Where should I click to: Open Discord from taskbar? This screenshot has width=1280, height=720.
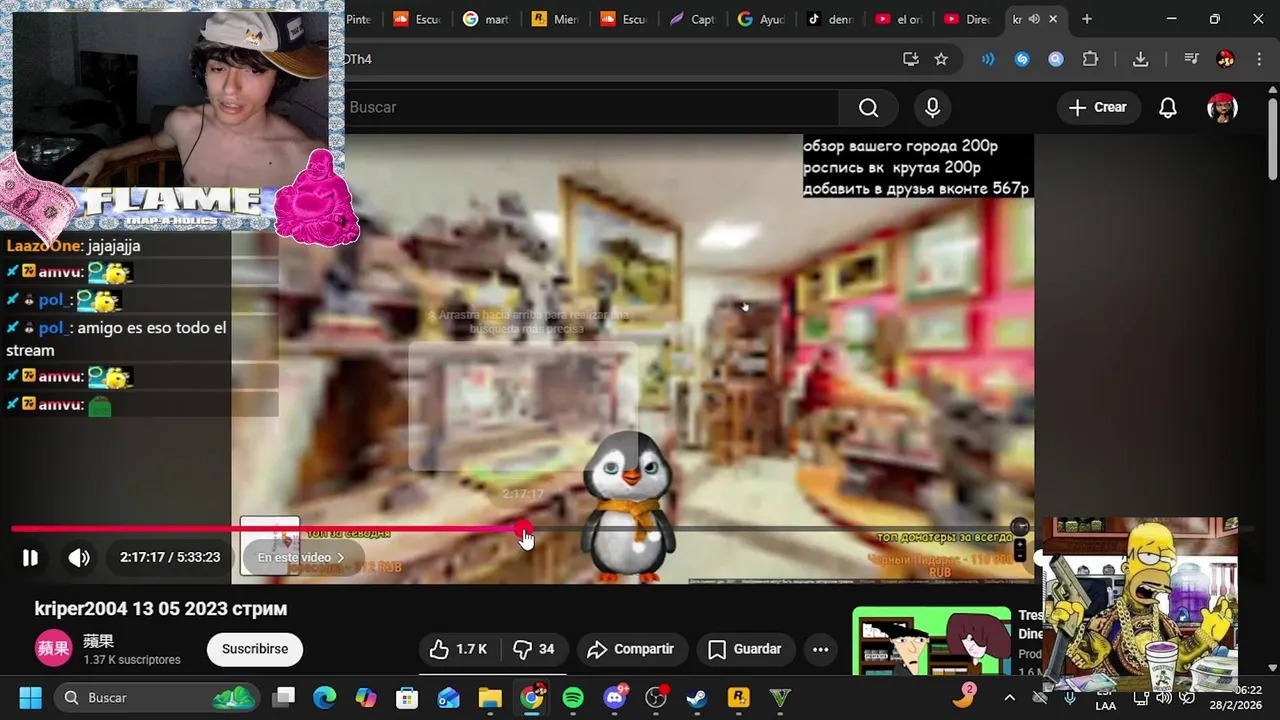click(x=615, y=698)
